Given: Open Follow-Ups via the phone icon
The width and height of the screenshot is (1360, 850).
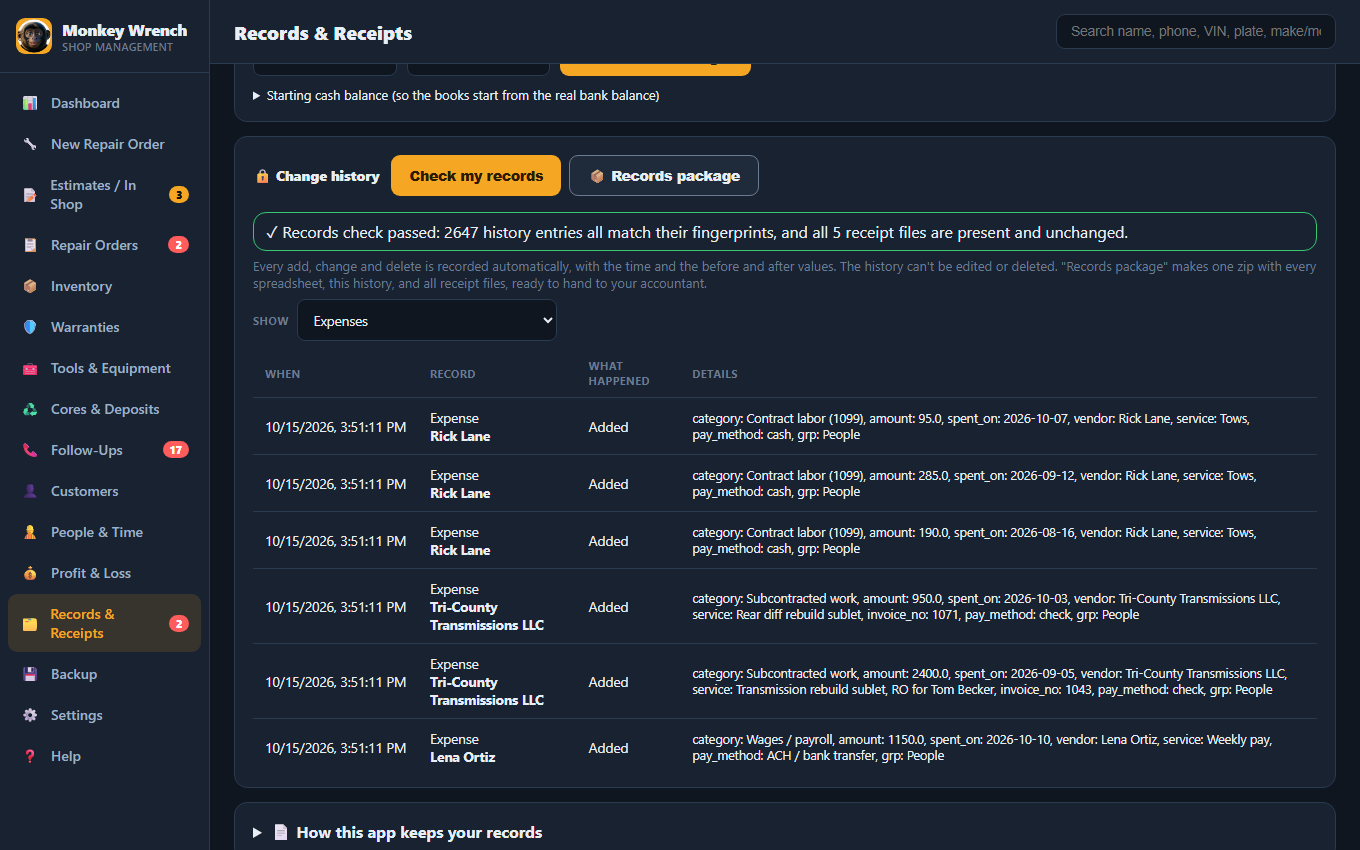Looking at the screenshot, I should tap(30, 450).
